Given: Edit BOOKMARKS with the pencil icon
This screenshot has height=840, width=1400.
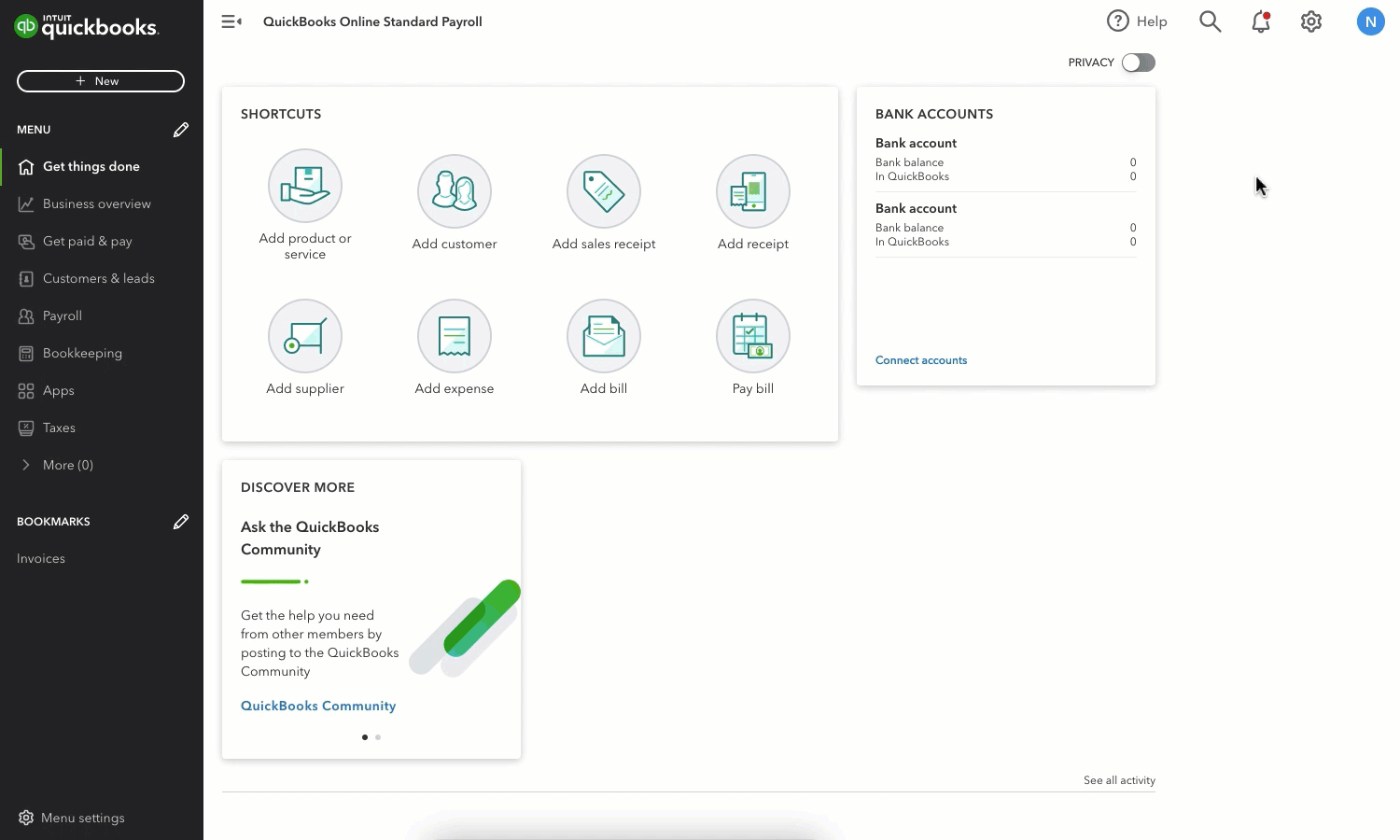Looking at the screenshot, I should [181, 522].
